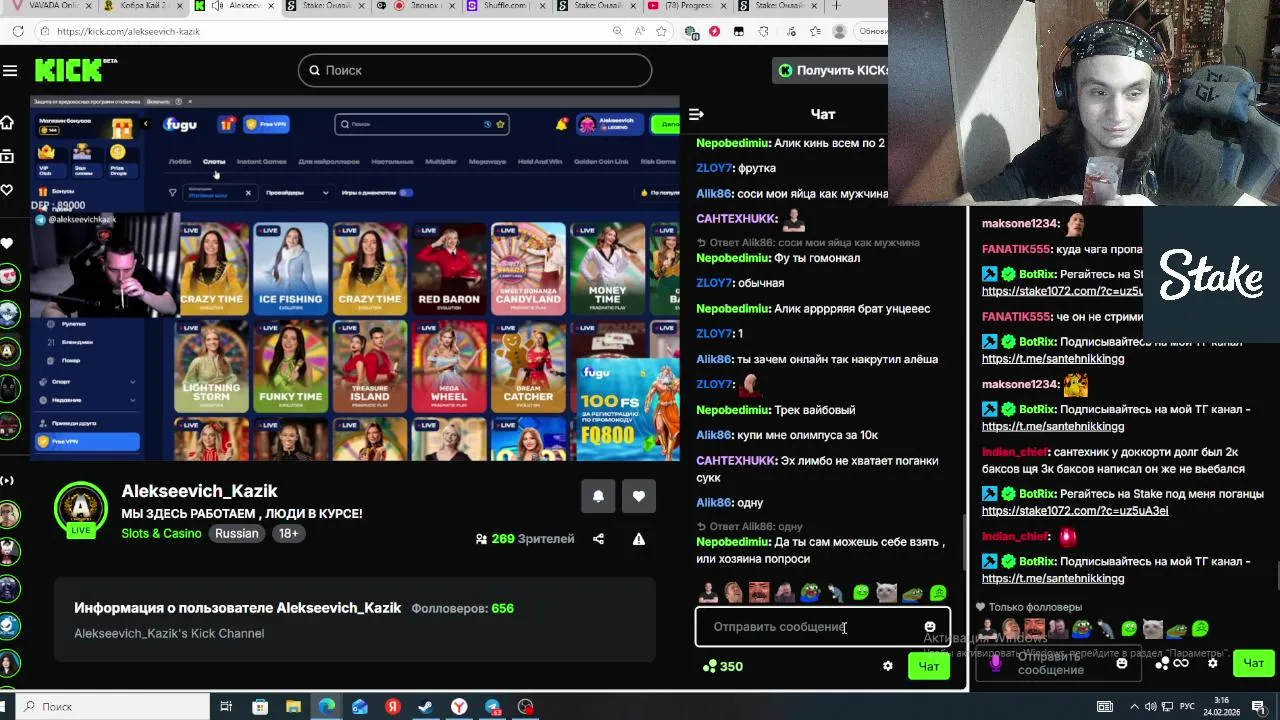
Task: Share the stream via share icon
Action: (x=598, y=539)
